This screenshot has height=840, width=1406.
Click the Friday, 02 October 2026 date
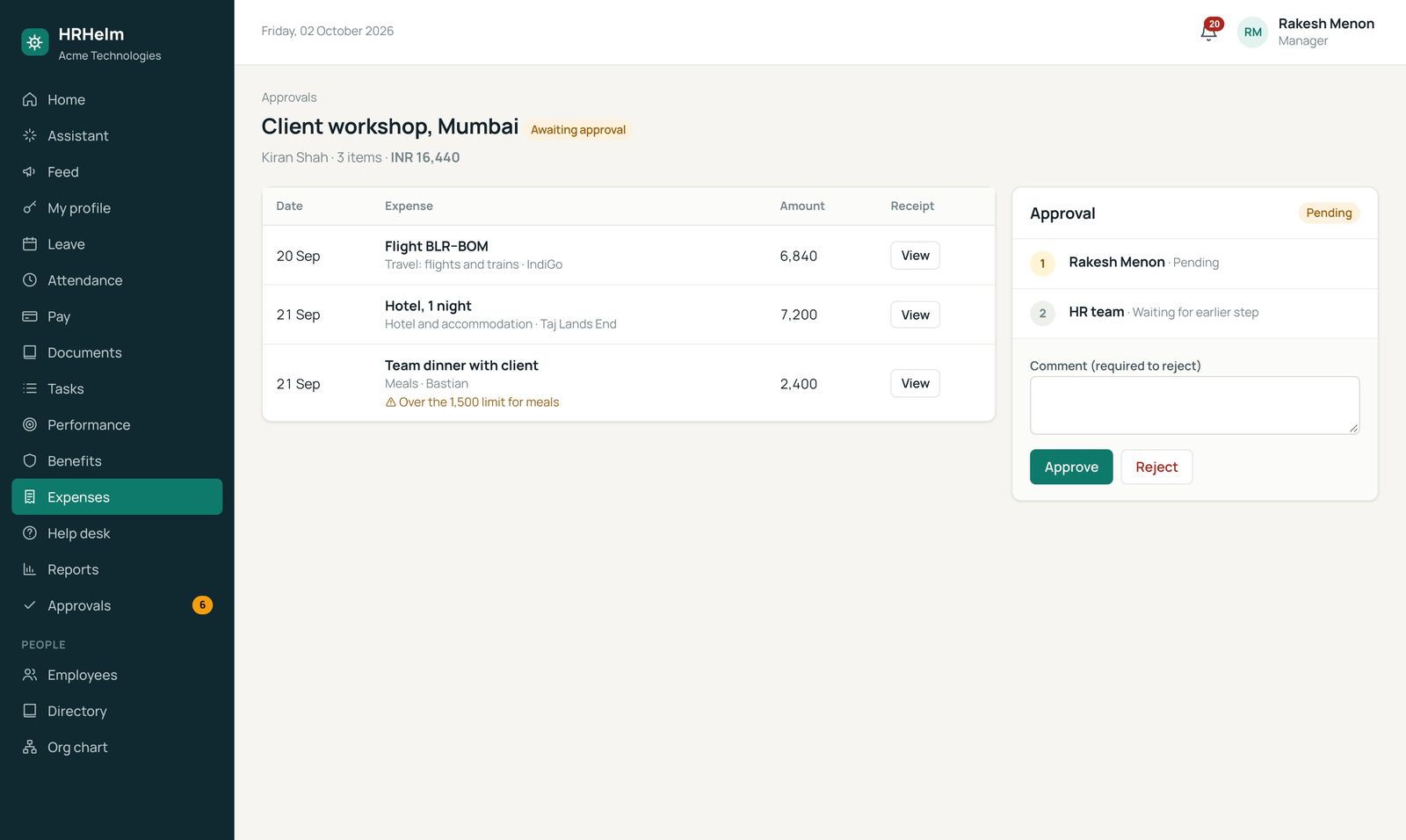pyautogui.click(x=327, y=31)
